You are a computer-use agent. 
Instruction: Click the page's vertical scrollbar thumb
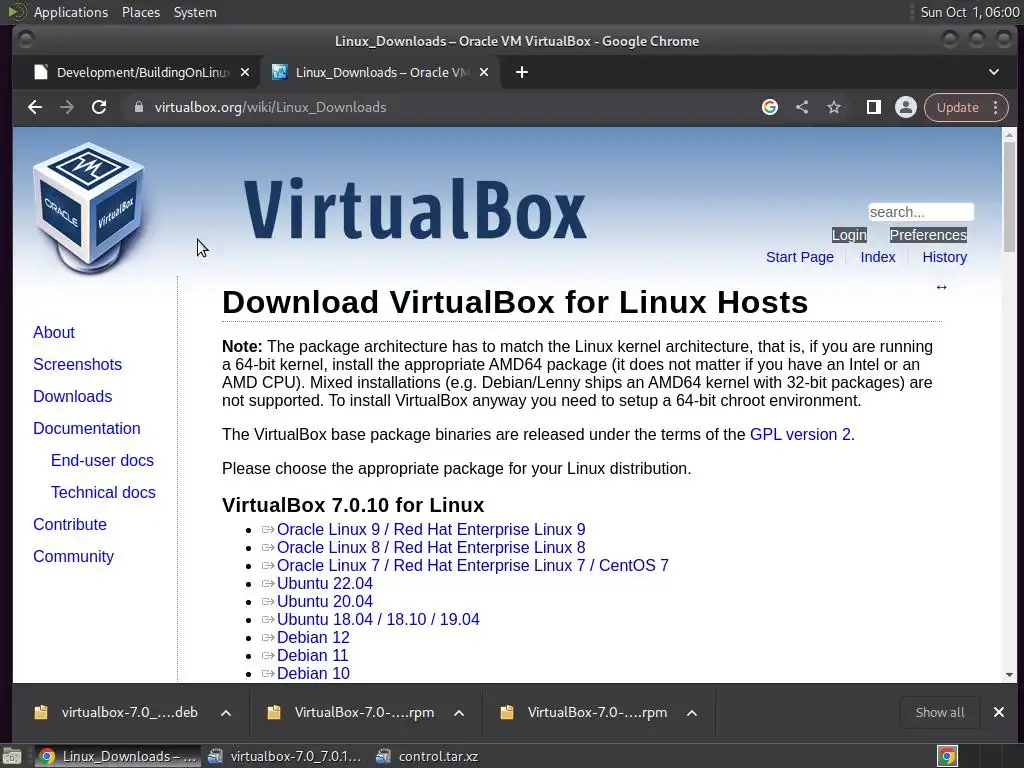coord(1009,196)
